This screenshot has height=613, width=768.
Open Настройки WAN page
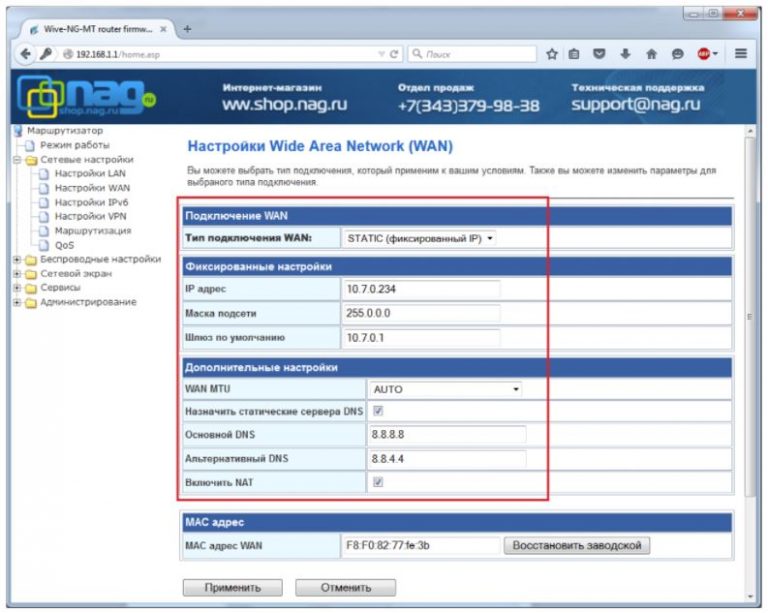tap(92, 188)
